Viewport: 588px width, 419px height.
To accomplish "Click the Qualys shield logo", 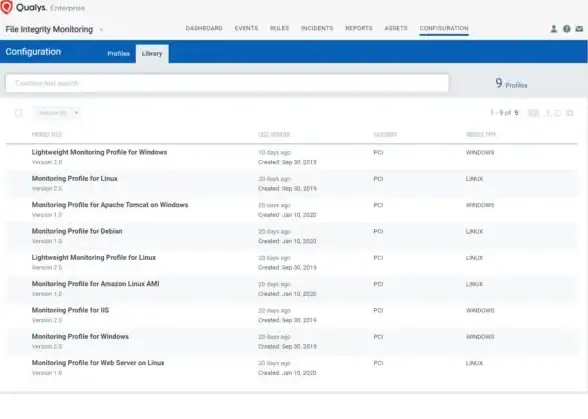I will (x=6, y=7).
